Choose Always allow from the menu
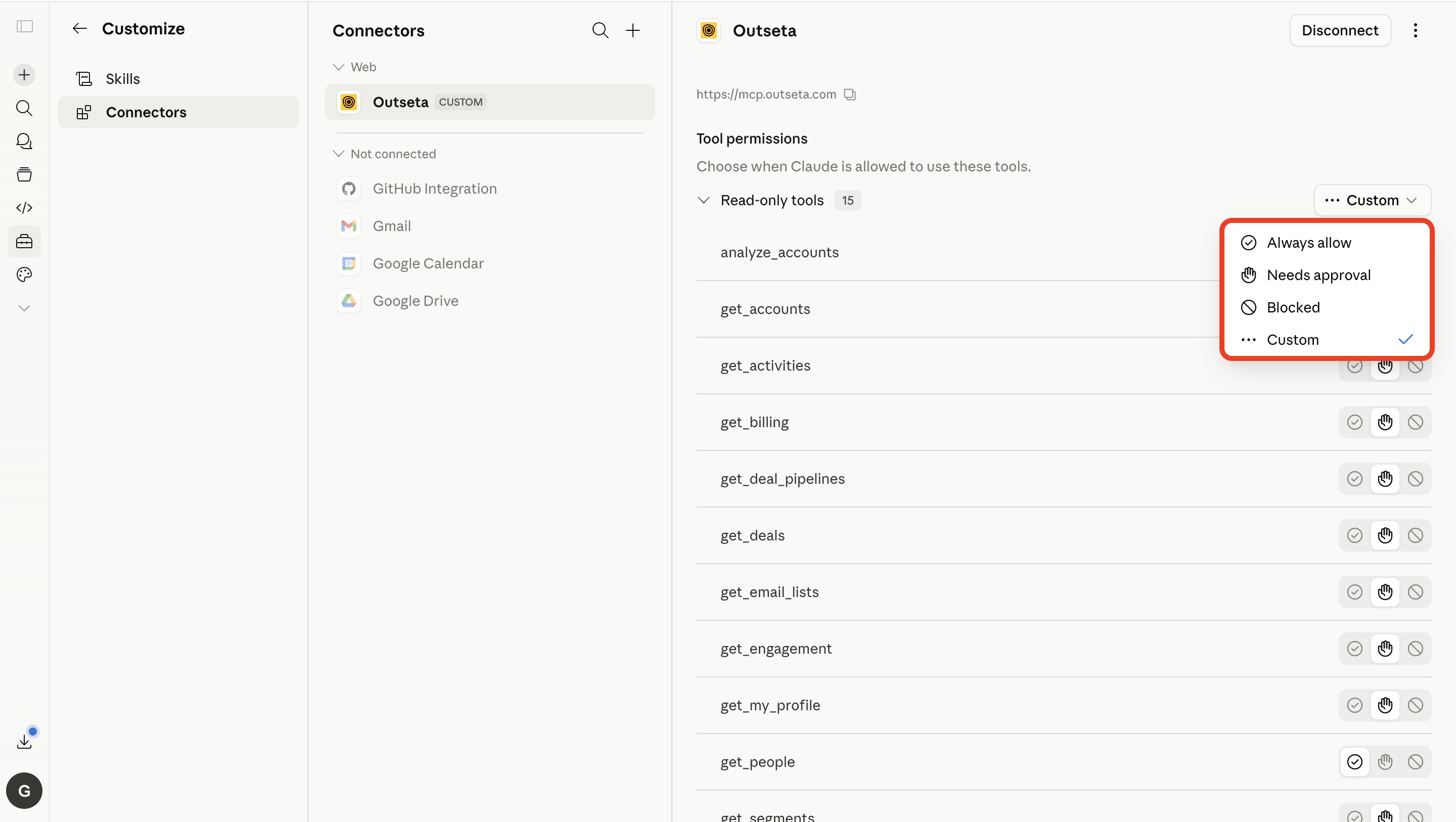The image size is (1456, 822). tap(1326, 243)
